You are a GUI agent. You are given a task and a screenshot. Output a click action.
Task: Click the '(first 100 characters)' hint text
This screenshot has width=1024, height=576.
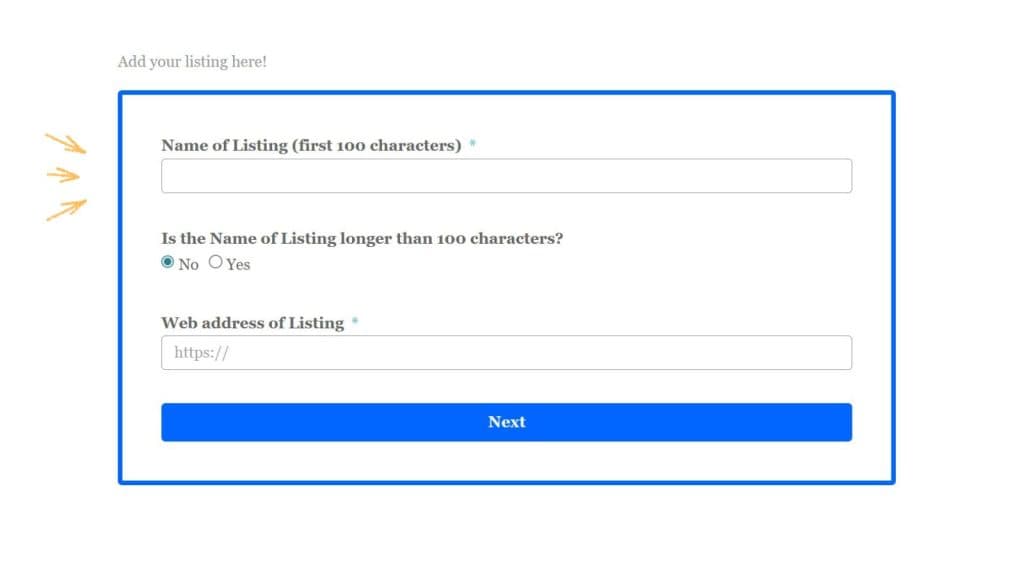coord(377,146)
